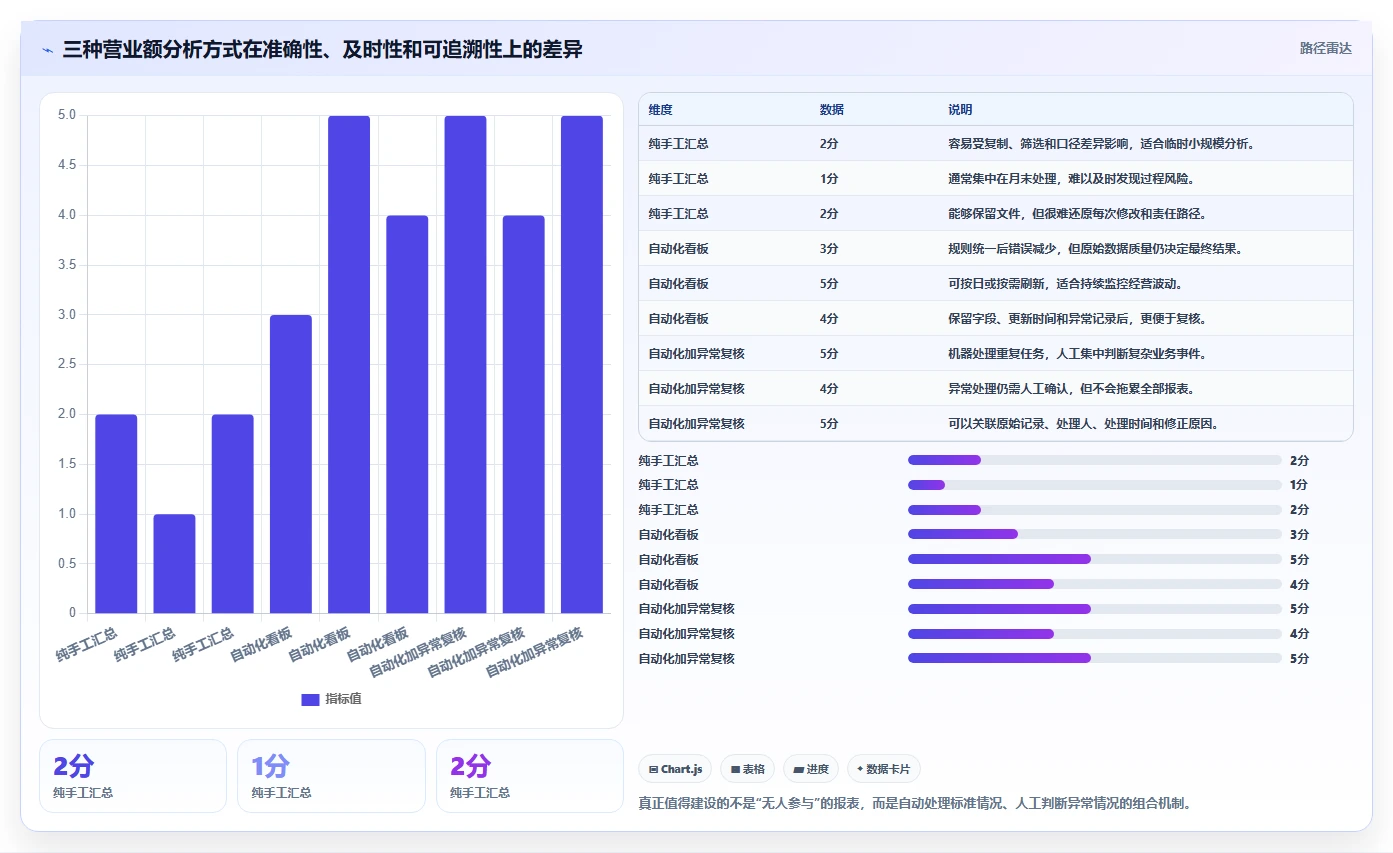Click the 自动化看板 chart bar reaching 4.0
The height and width of the screenshot is (853, 1393).
407,414
